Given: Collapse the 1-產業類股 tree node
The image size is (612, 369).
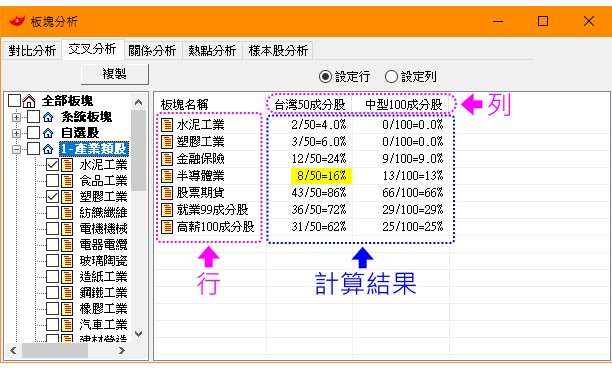Looking at the screenshot, I should click(16, 149).
